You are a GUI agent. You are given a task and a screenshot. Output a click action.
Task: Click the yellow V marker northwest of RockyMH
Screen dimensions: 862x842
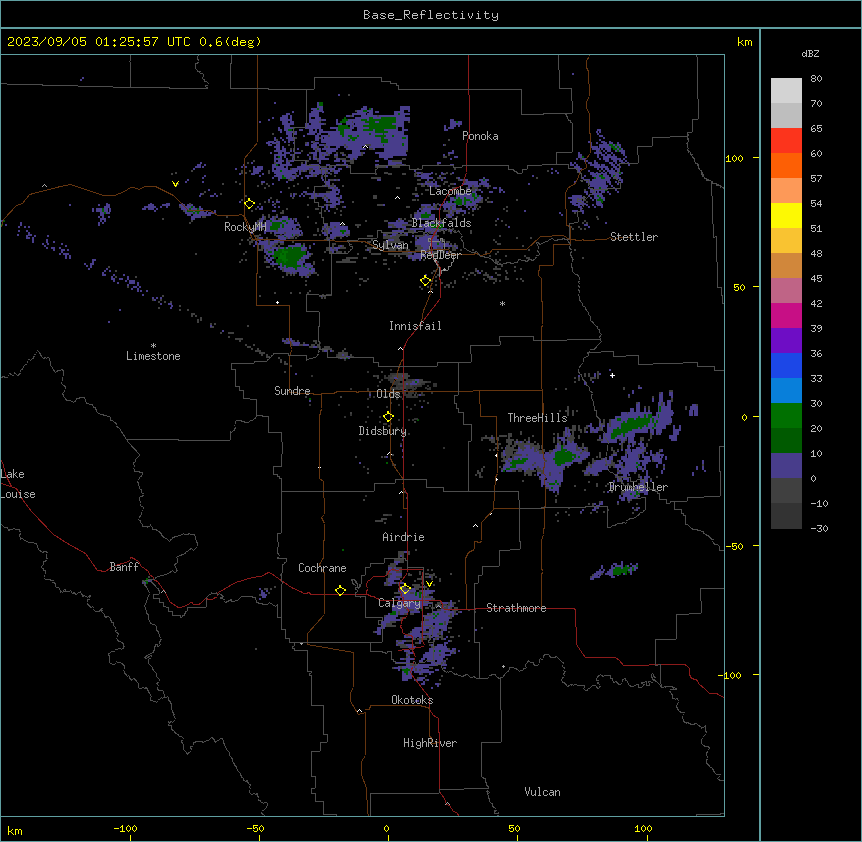[x=175, y=184]
